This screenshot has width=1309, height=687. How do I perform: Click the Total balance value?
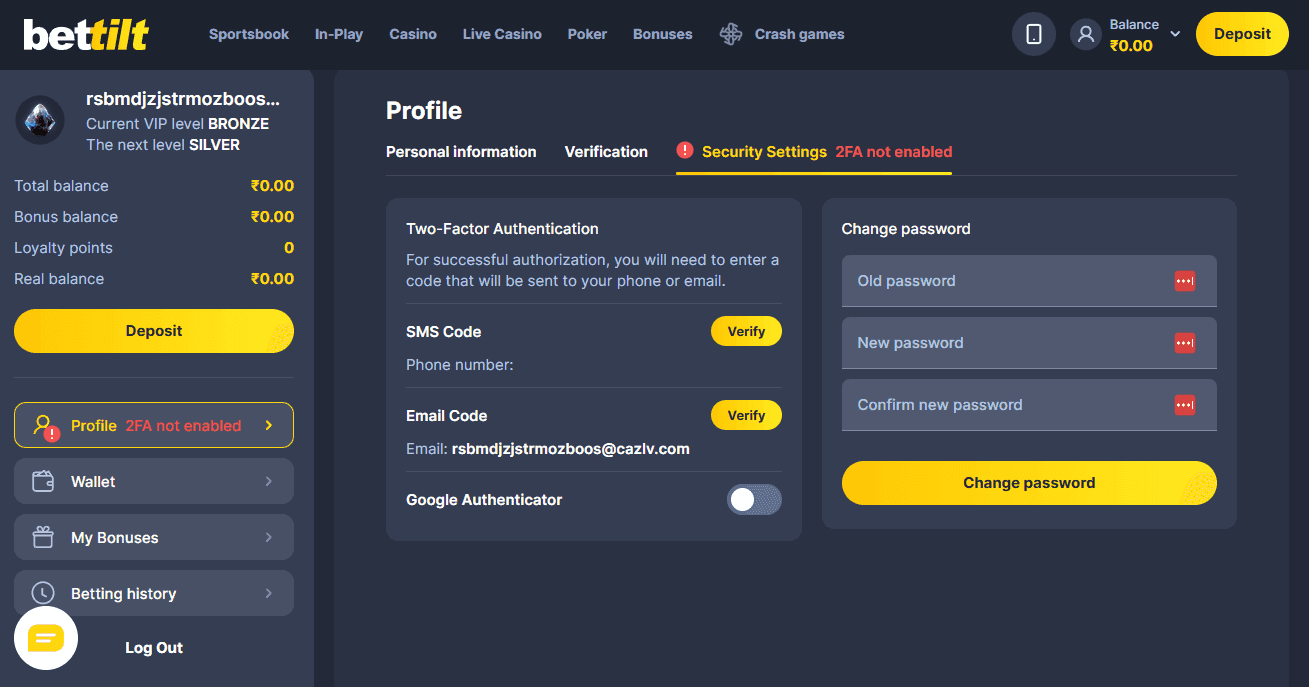click(272, 186)
